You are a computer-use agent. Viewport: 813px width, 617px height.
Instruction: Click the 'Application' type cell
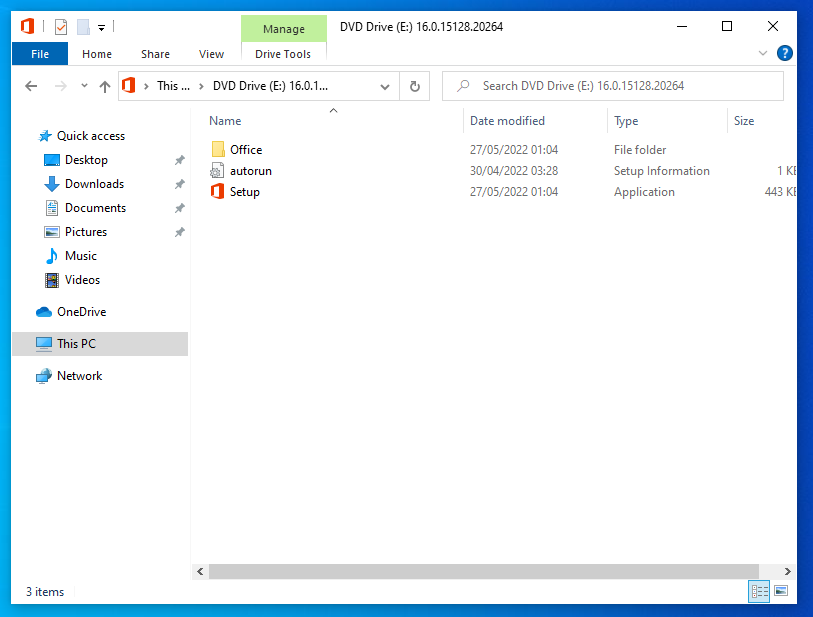[644, 192]
